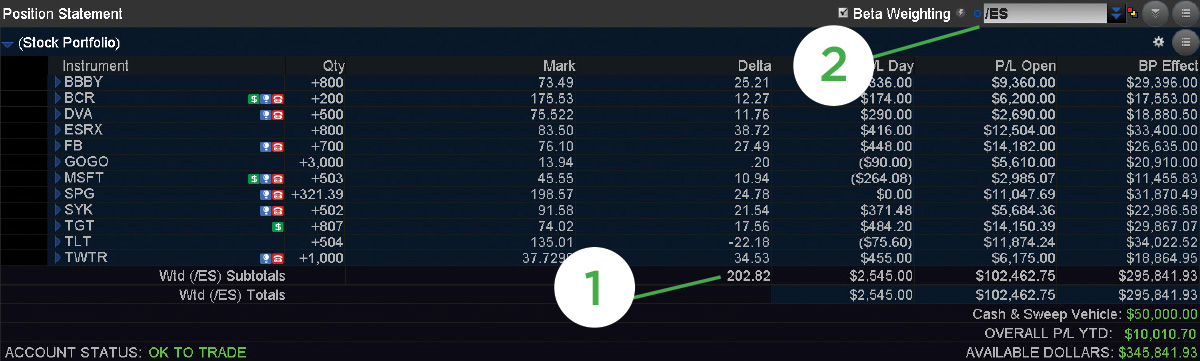The image size is (1200, 361).
Task: Expand the ESRX position row
Action: (58, 130)
